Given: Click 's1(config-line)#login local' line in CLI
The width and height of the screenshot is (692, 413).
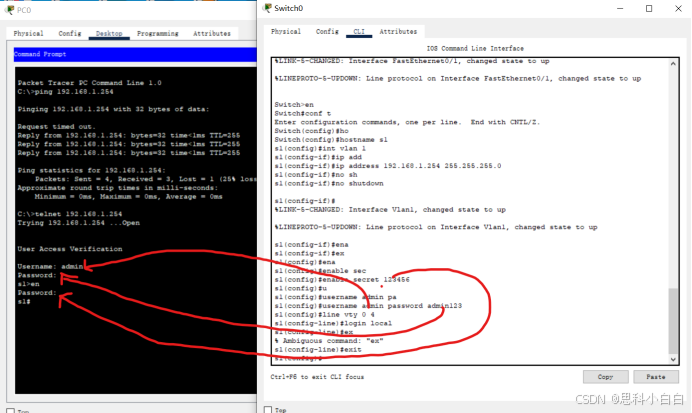Looking at the screenshot, I should pyautogui.click(x=333, y=323).
